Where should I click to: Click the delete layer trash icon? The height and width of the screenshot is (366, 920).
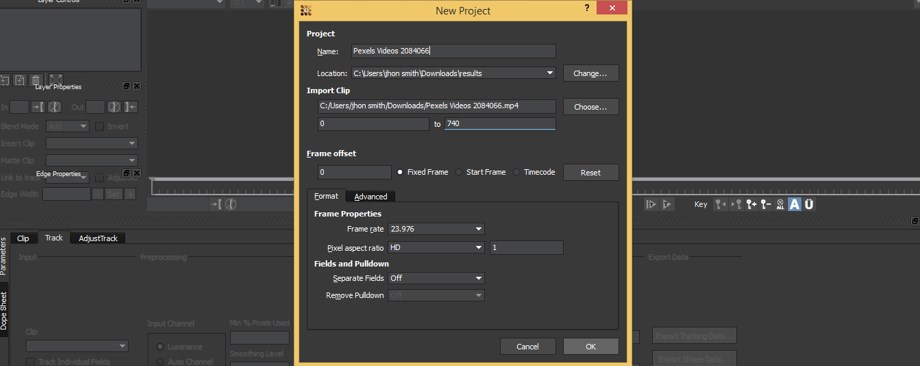(36, 80)
